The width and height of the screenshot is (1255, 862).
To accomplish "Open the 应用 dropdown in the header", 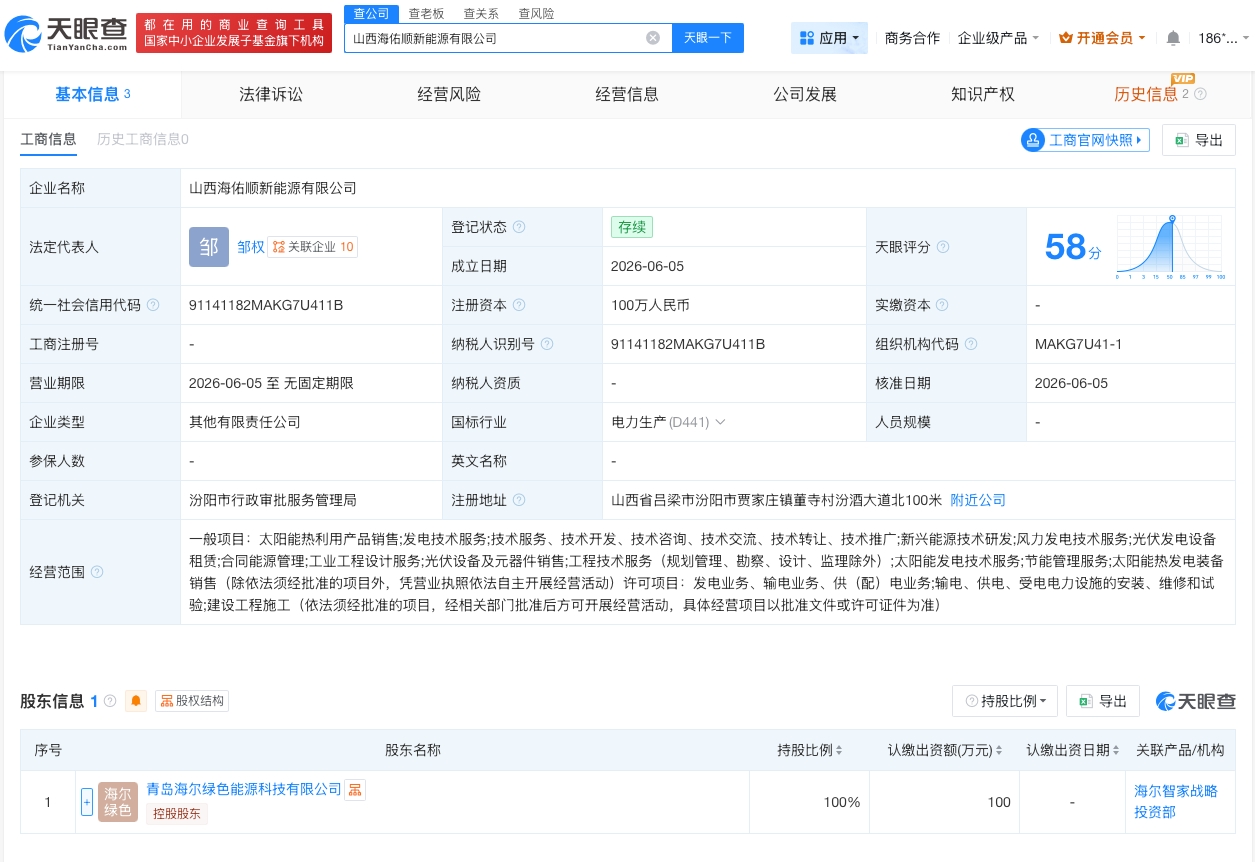I will 829,38.
